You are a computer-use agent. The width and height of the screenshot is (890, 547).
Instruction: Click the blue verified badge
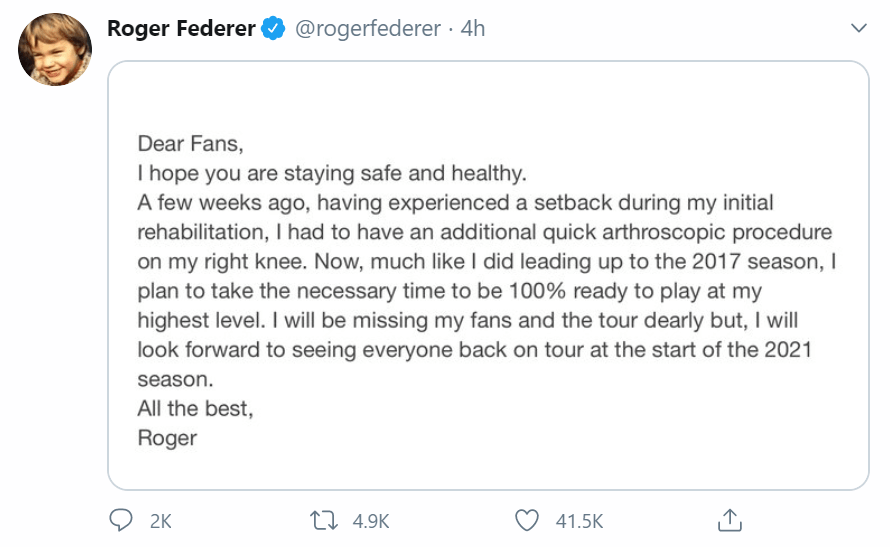pyautogui.click(x=272, y=29)
